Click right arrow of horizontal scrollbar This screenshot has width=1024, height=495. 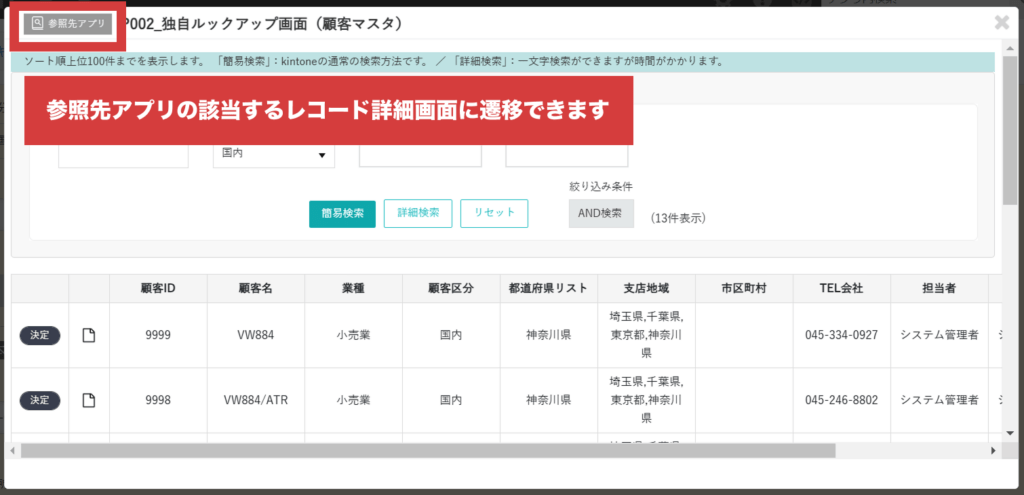[x=993, y=451]
